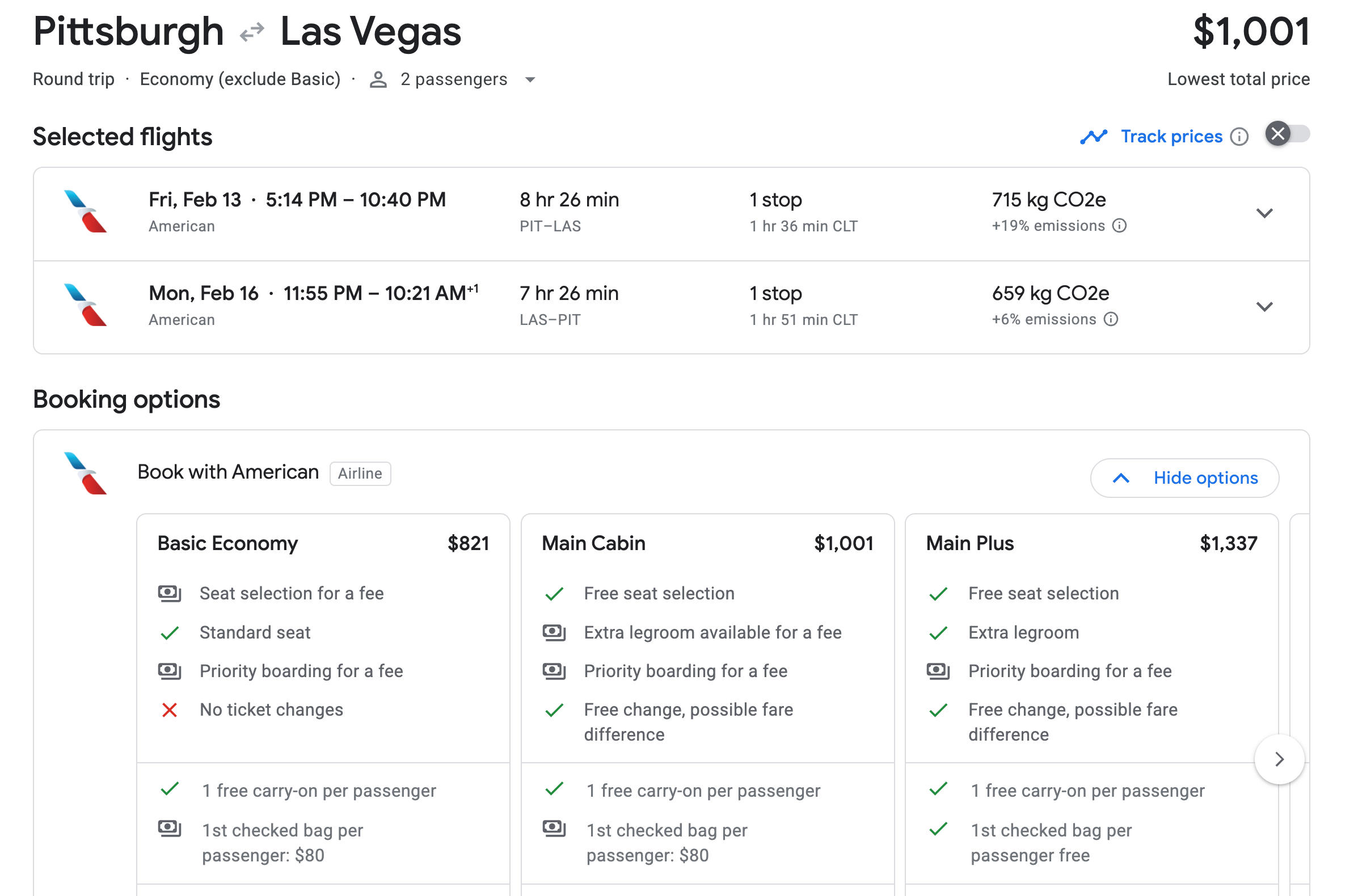Click the info icon beside Track prices
Viewport: 1358px width, 896px height.
[x=1238, y=136]
